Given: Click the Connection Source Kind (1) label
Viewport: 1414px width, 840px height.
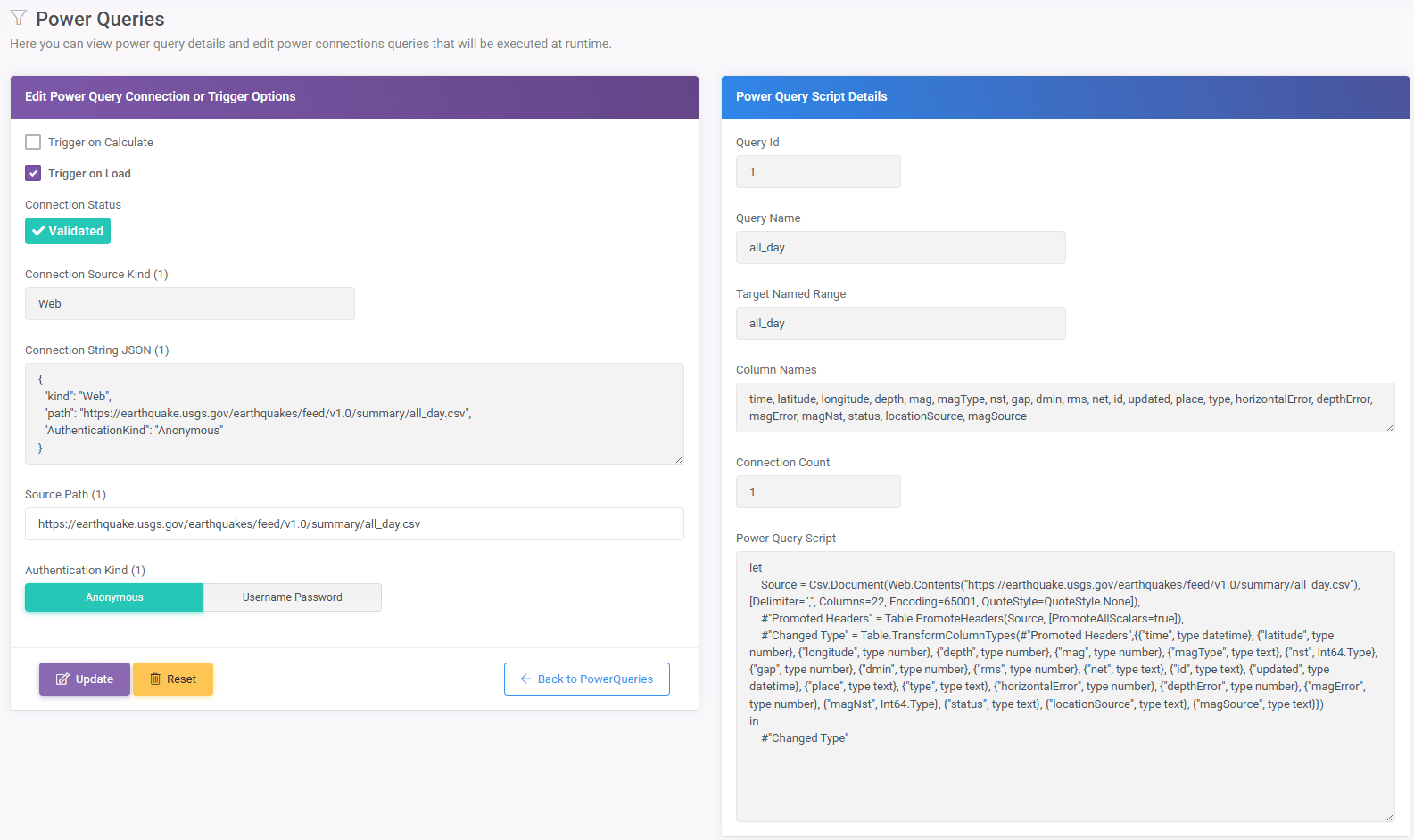Looking at the screenshot, I should (96, 275).
